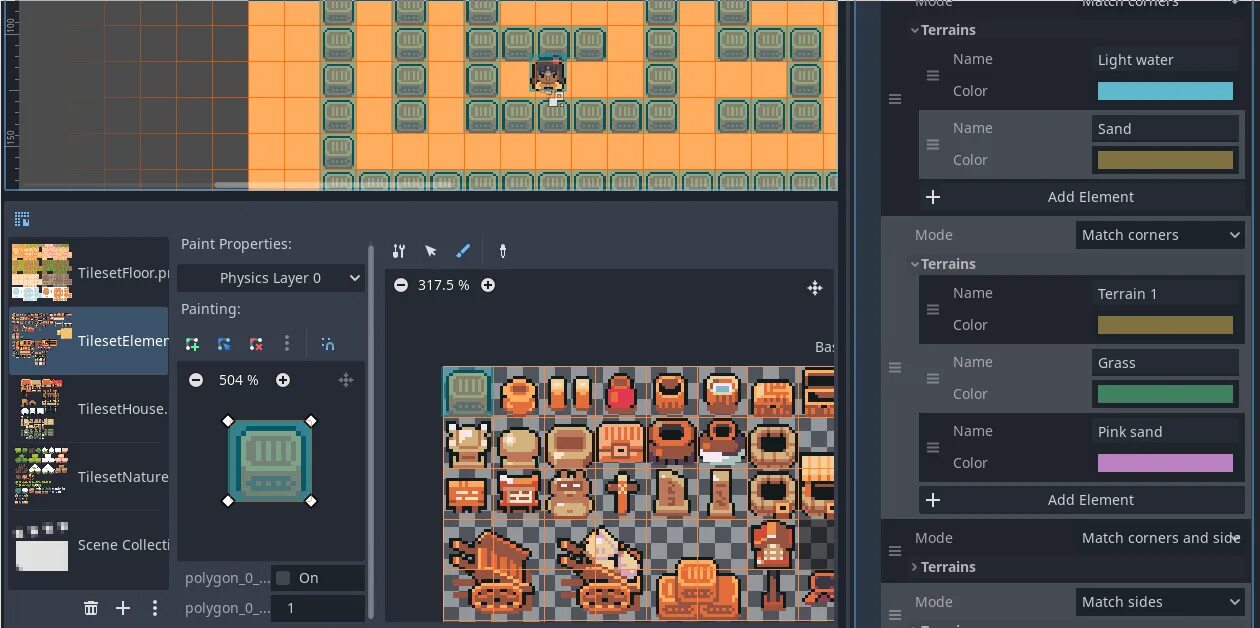The height and width of the screenshot is (628, 1260).
Task: Edit polygon_0 value field showing 1
Action: (x=317, y=608)
